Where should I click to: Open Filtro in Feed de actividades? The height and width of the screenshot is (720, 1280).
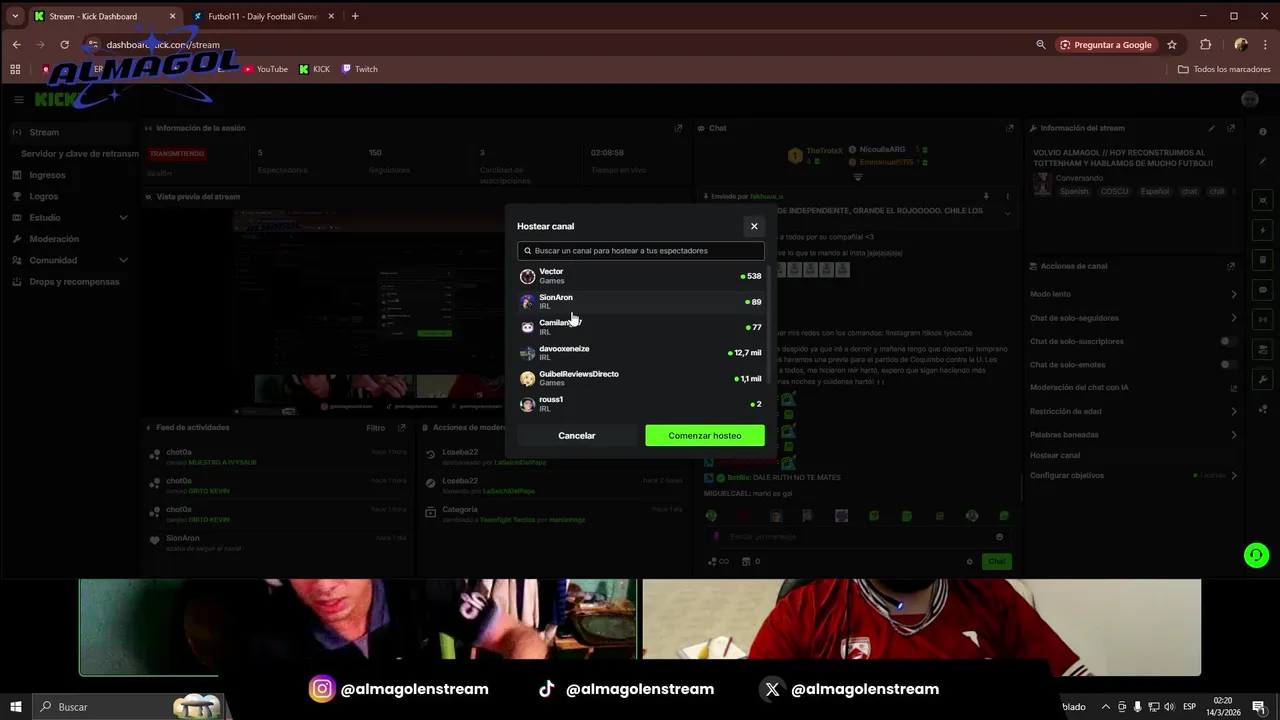375,427
